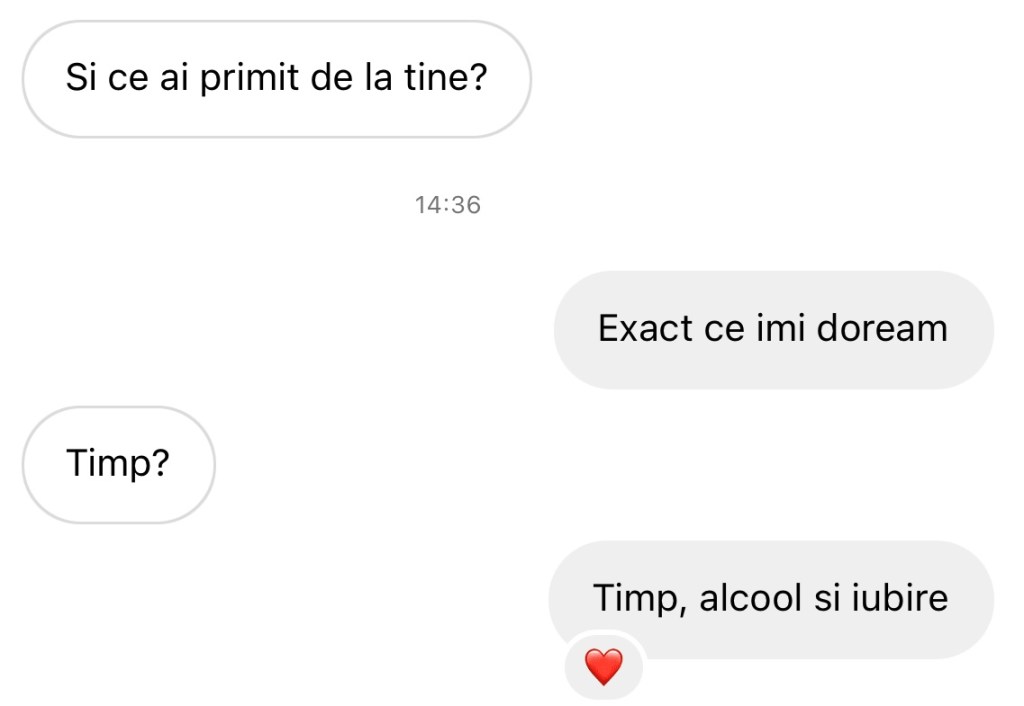Image resolution: width=1024 pixels, height=706 pixels.
Task: Click the red heart reaction icon
Action: (x=603, y=666)
